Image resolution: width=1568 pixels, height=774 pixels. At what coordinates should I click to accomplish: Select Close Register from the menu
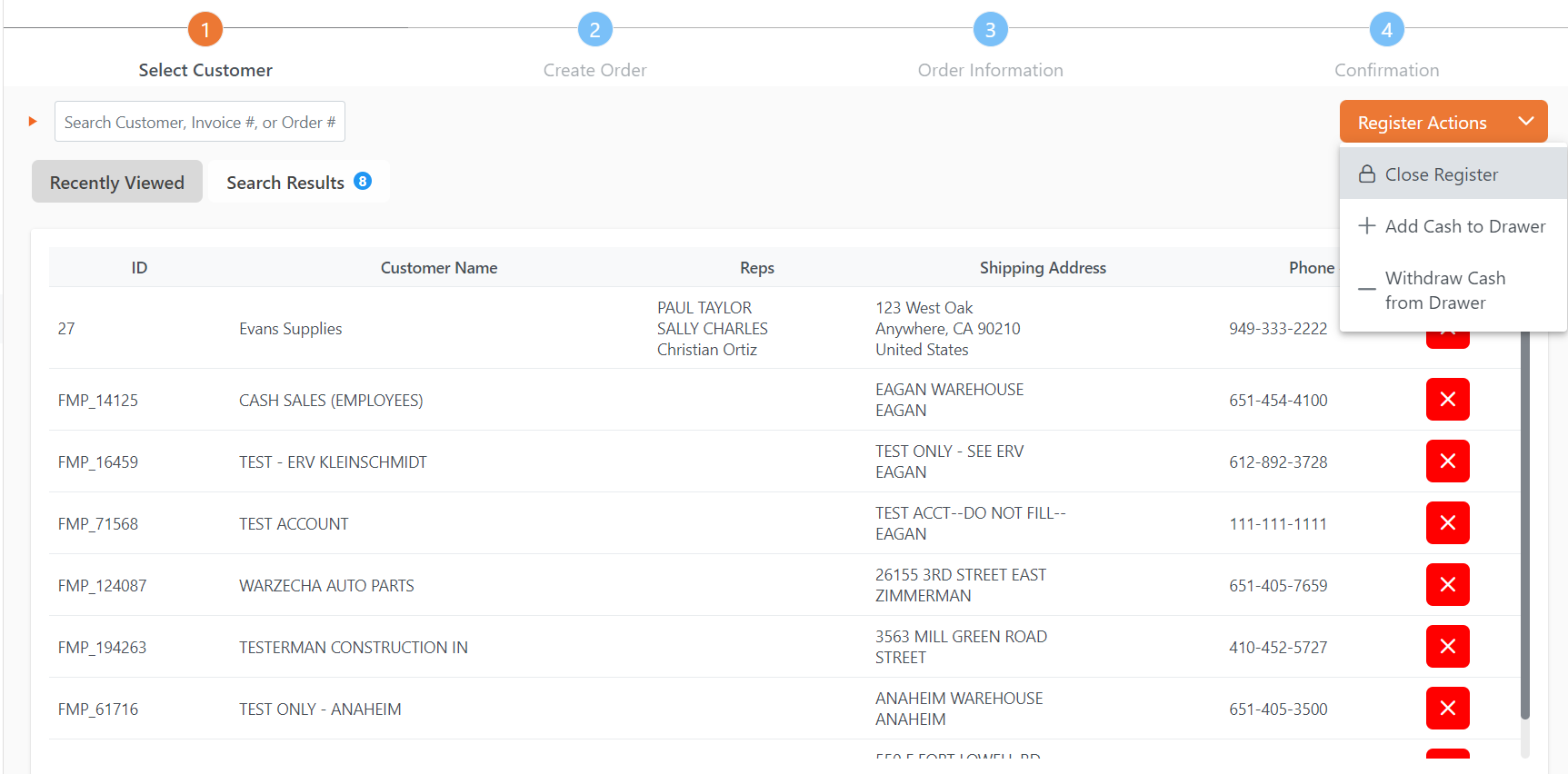click(x=1441, y=174)
